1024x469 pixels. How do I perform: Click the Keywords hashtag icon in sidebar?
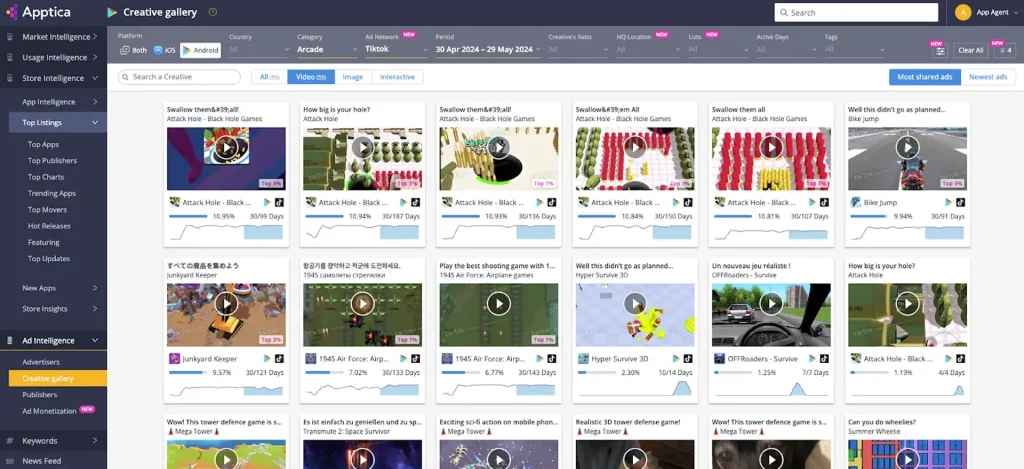pyautogui.click(x=11, y=440)
